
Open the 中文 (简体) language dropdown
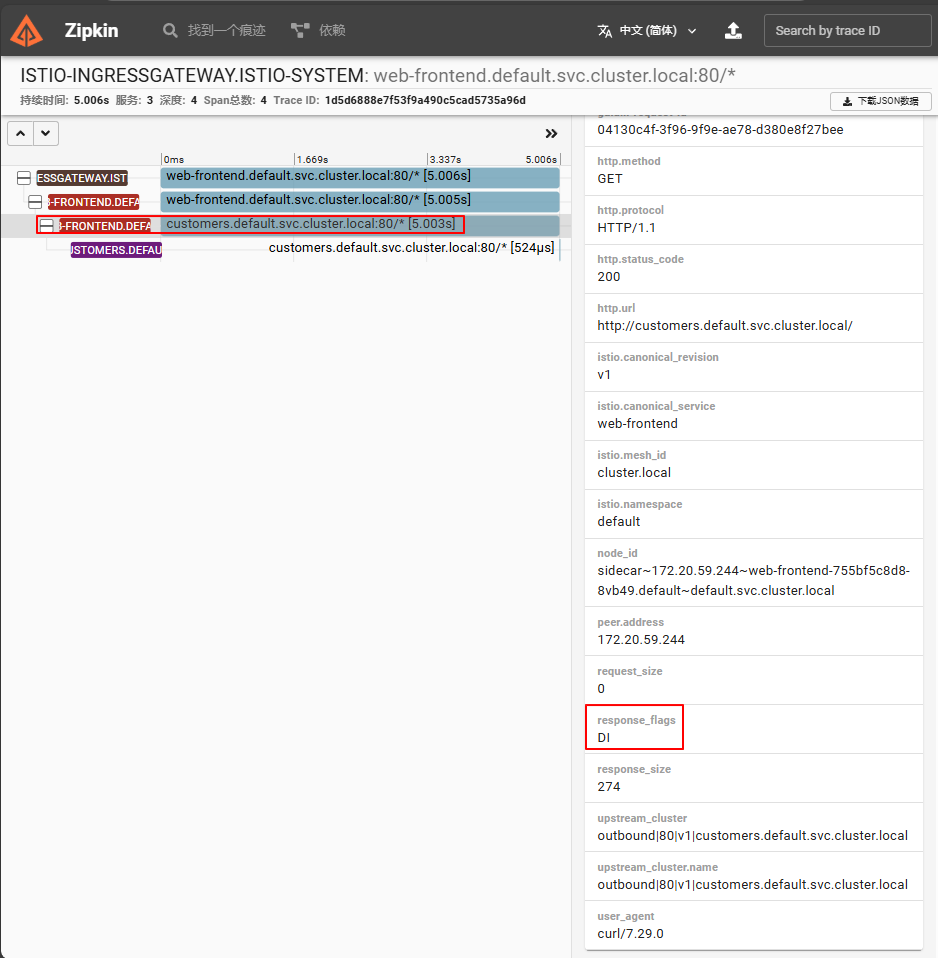(x=648, y=31)
